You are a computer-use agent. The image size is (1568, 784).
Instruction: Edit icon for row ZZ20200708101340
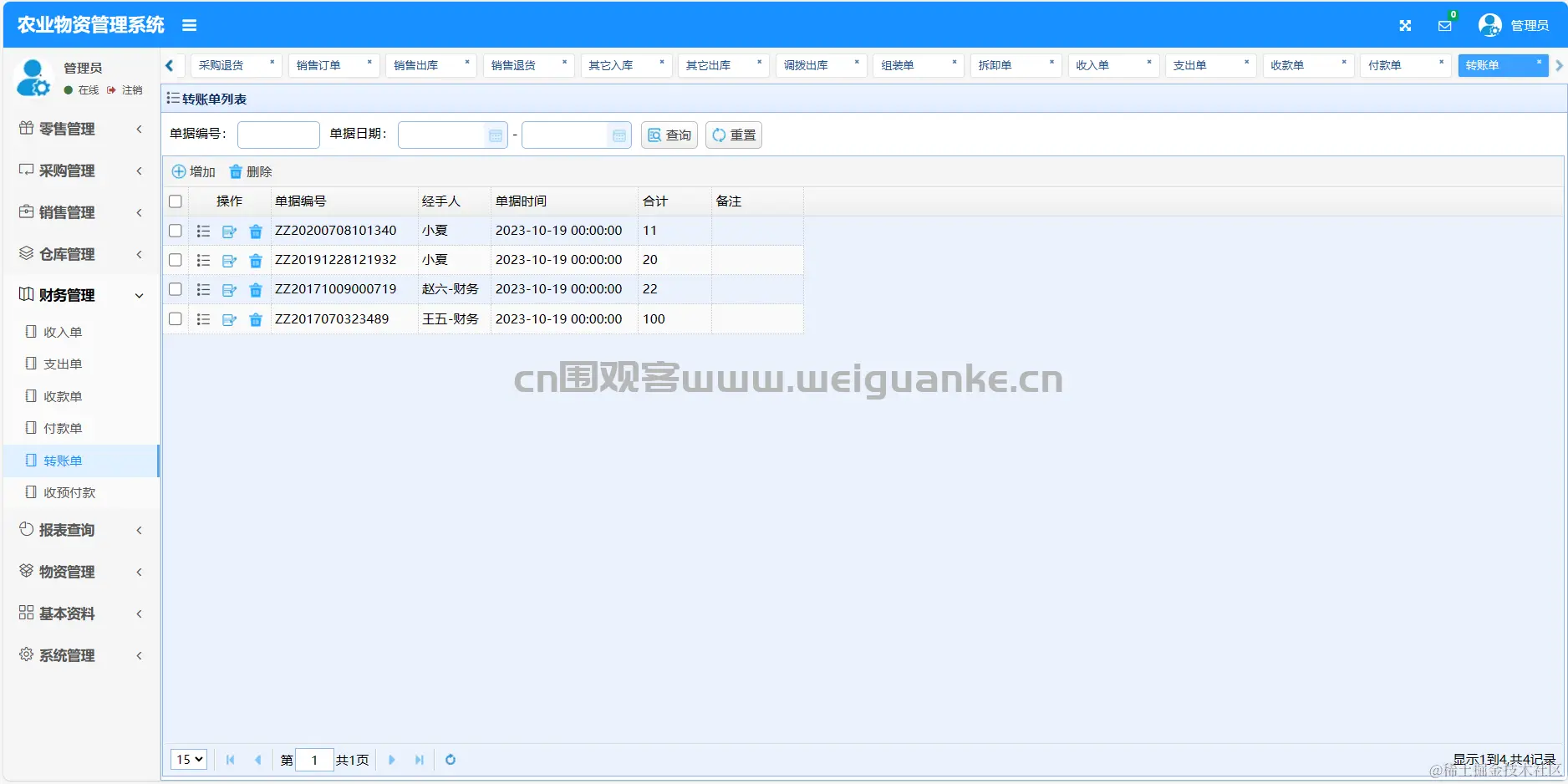tap(229, 232)
